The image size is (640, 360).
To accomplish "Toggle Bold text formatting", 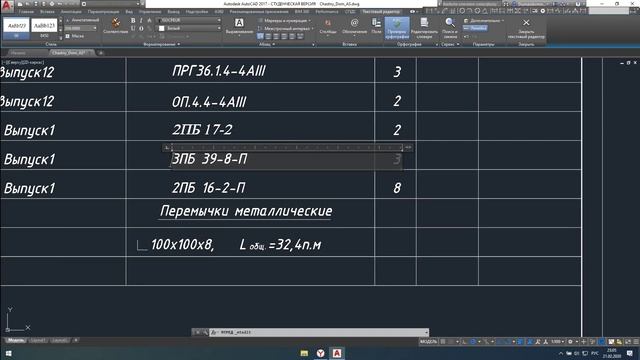I will [x=133, y=20].
